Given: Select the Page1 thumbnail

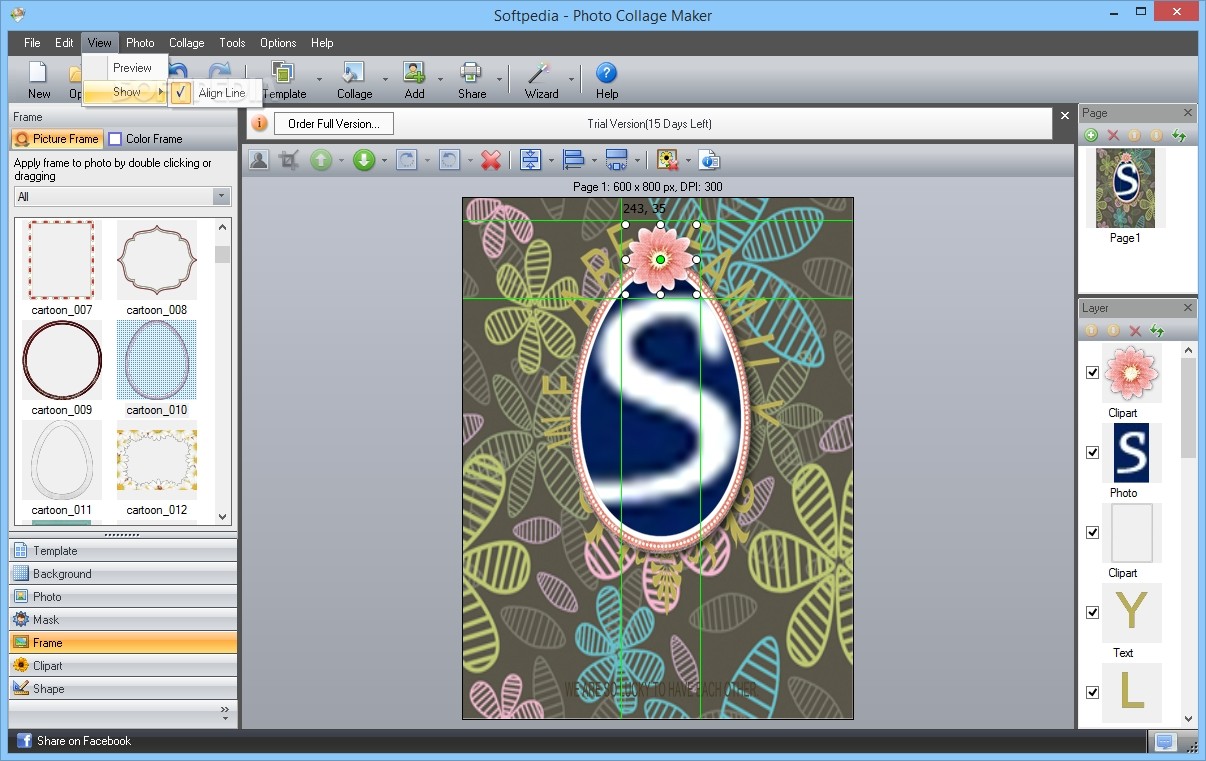Looking at the screenshot, I should (1125, 188).
